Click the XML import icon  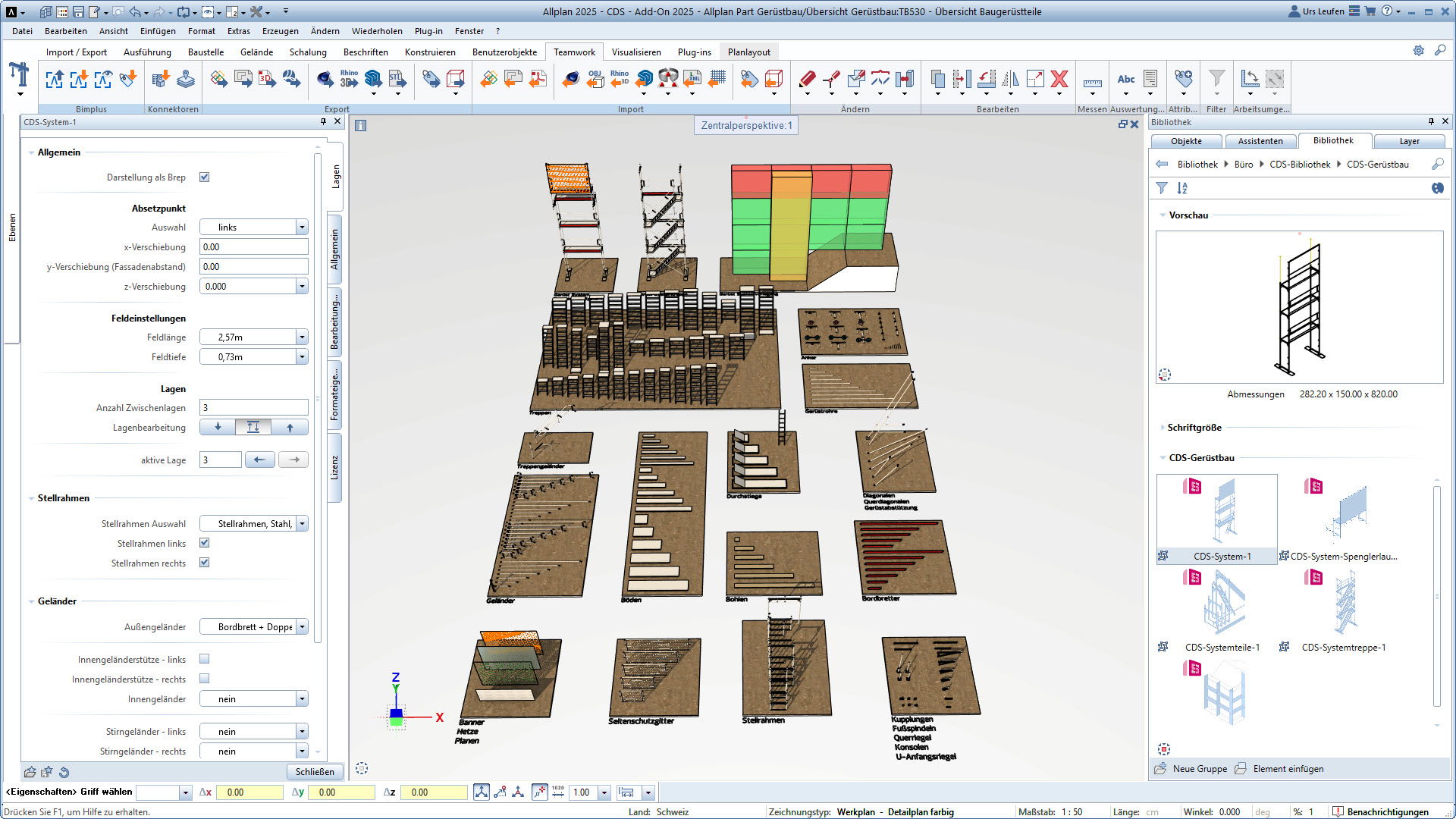click(692, 78)
